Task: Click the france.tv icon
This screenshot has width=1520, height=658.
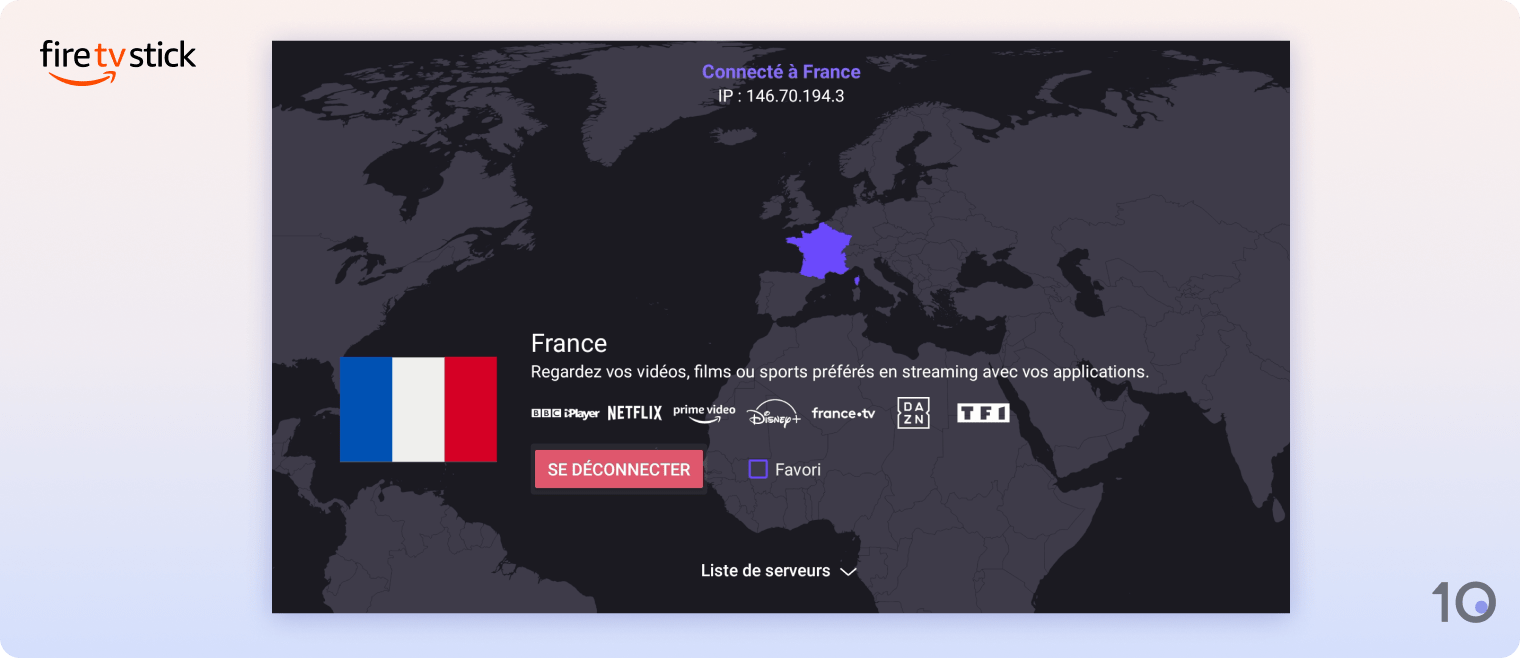Action: (x=843, y=413)
